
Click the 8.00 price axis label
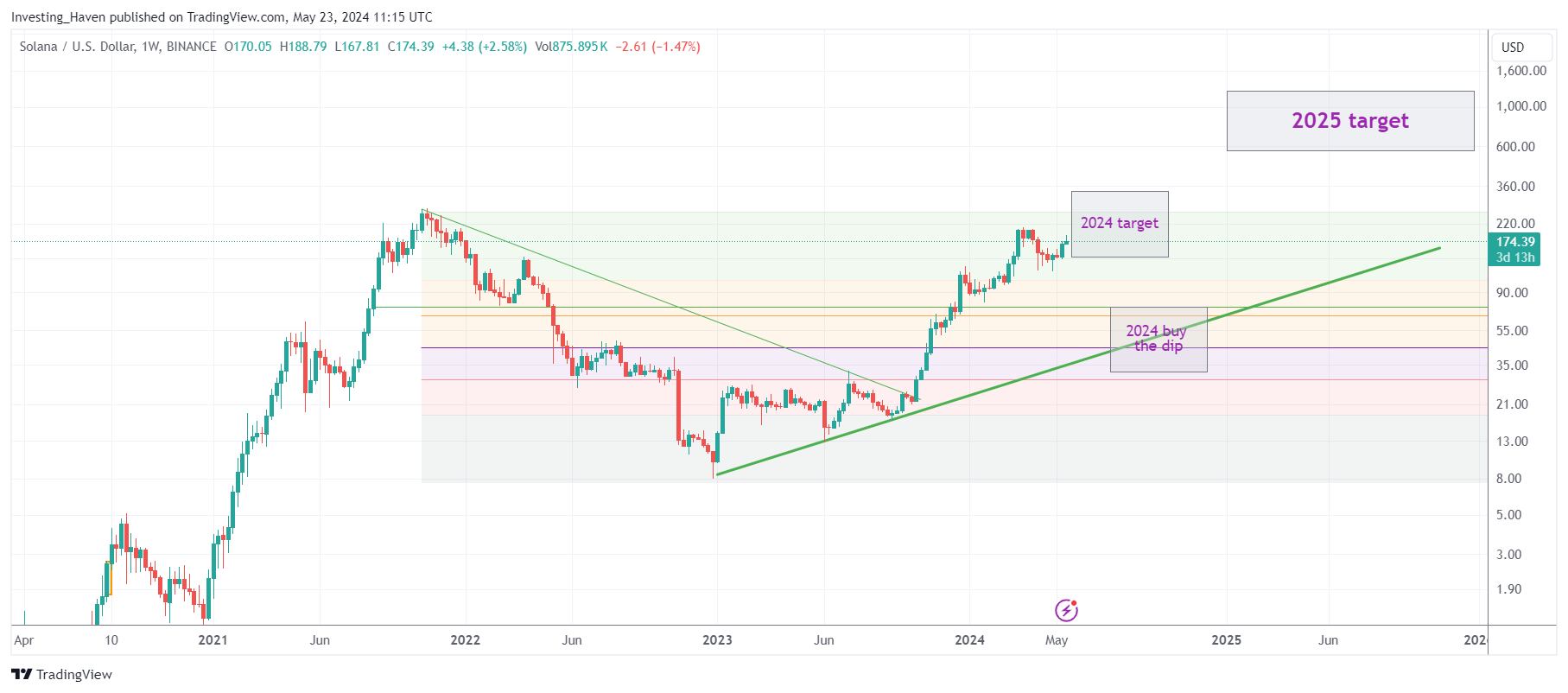1509,479
